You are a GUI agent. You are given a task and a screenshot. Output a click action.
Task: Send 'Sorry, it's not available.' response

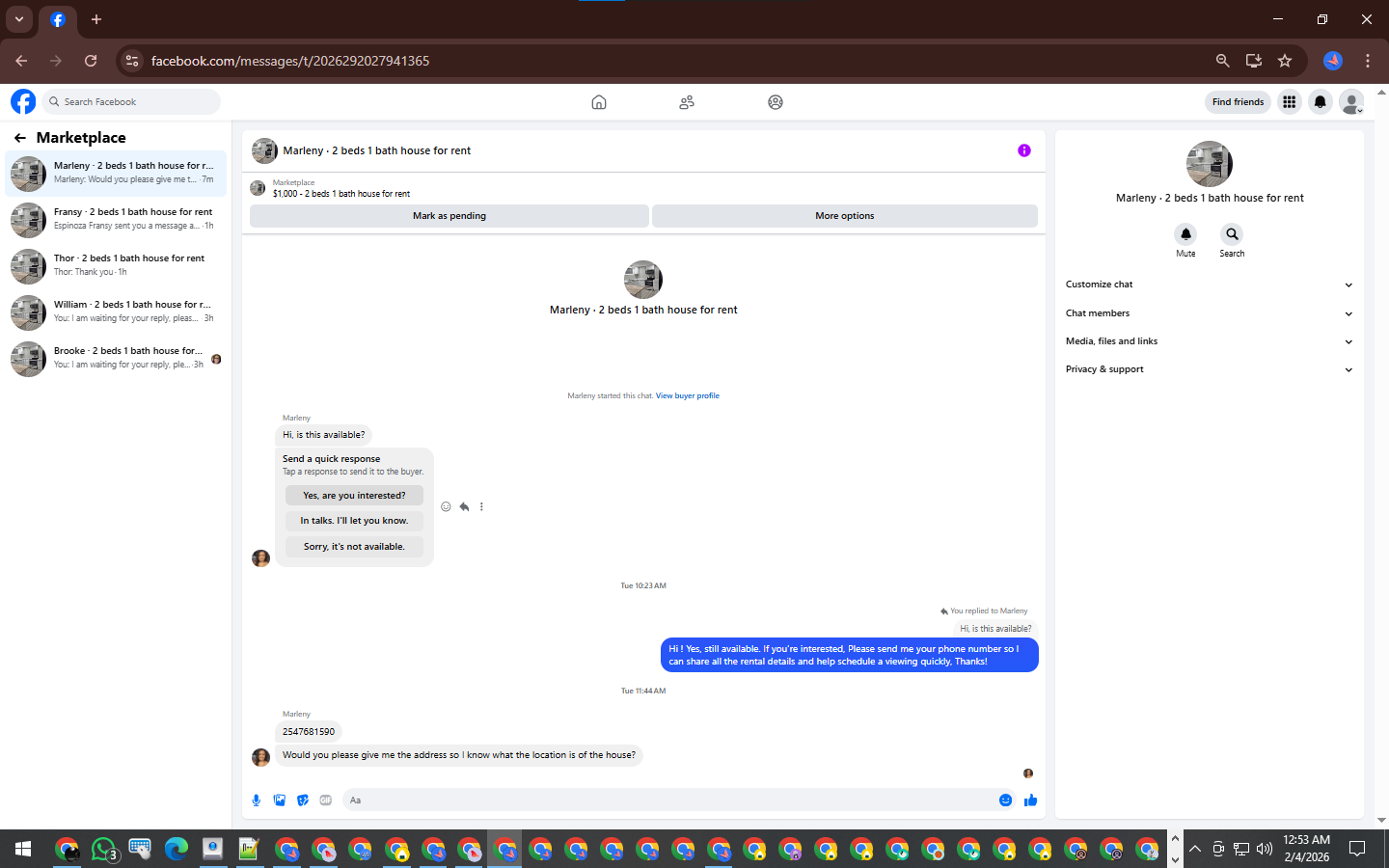pos(354,547)
